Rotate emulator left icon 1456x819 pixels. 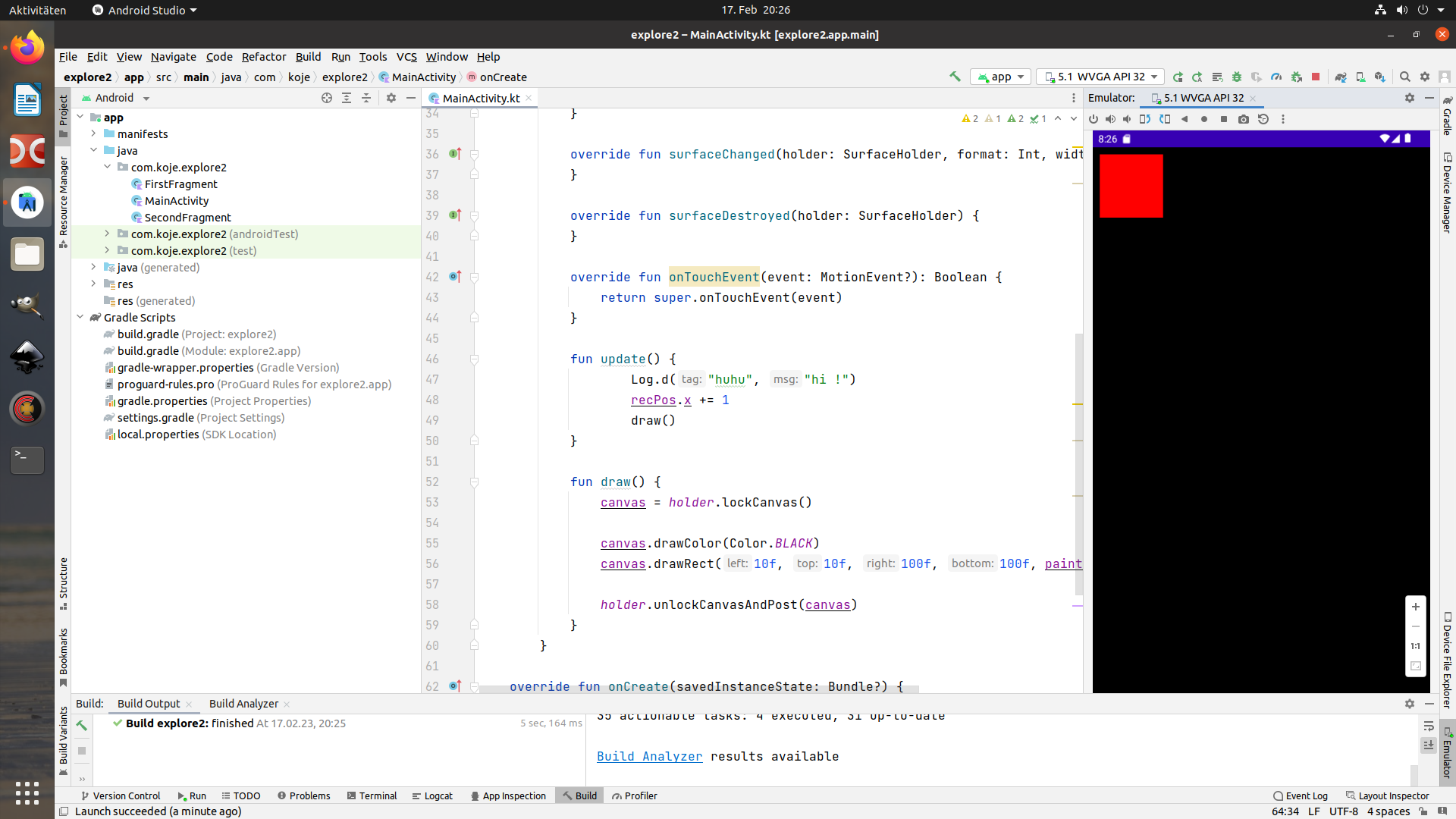(x=1145, y=119)
